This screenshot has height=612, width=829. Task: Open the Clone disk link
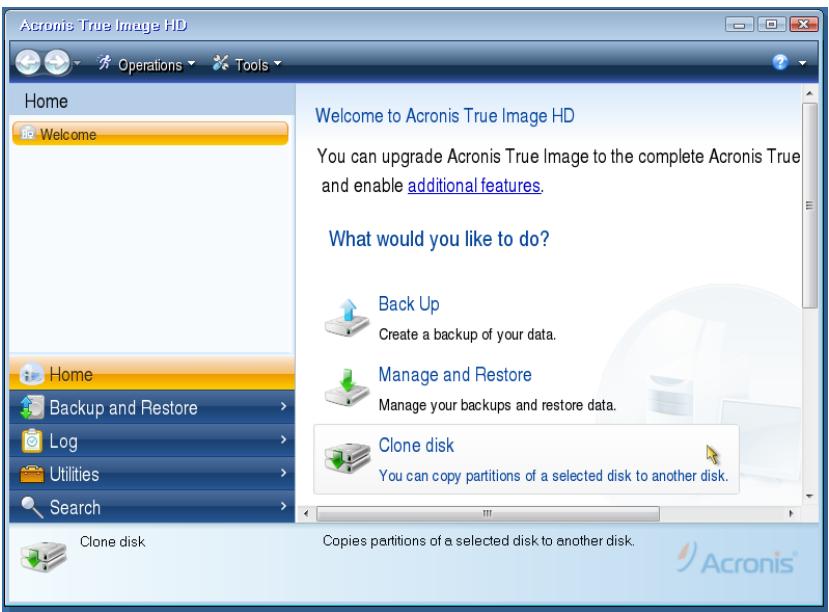[416, 445]
